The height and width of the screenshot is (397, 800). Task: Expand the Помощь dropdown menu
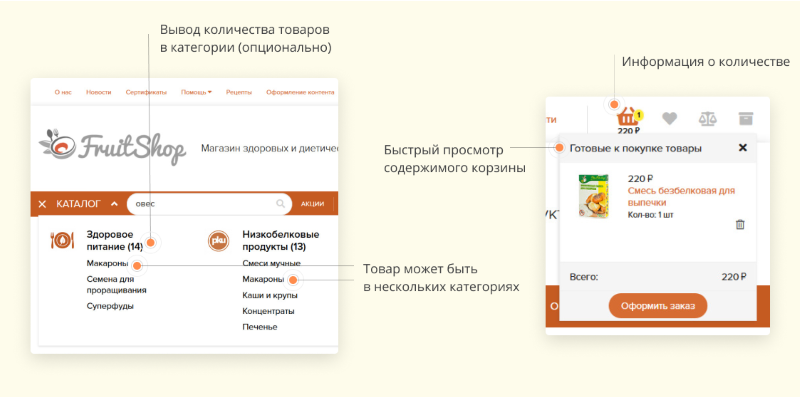click(x=196, y=92)
